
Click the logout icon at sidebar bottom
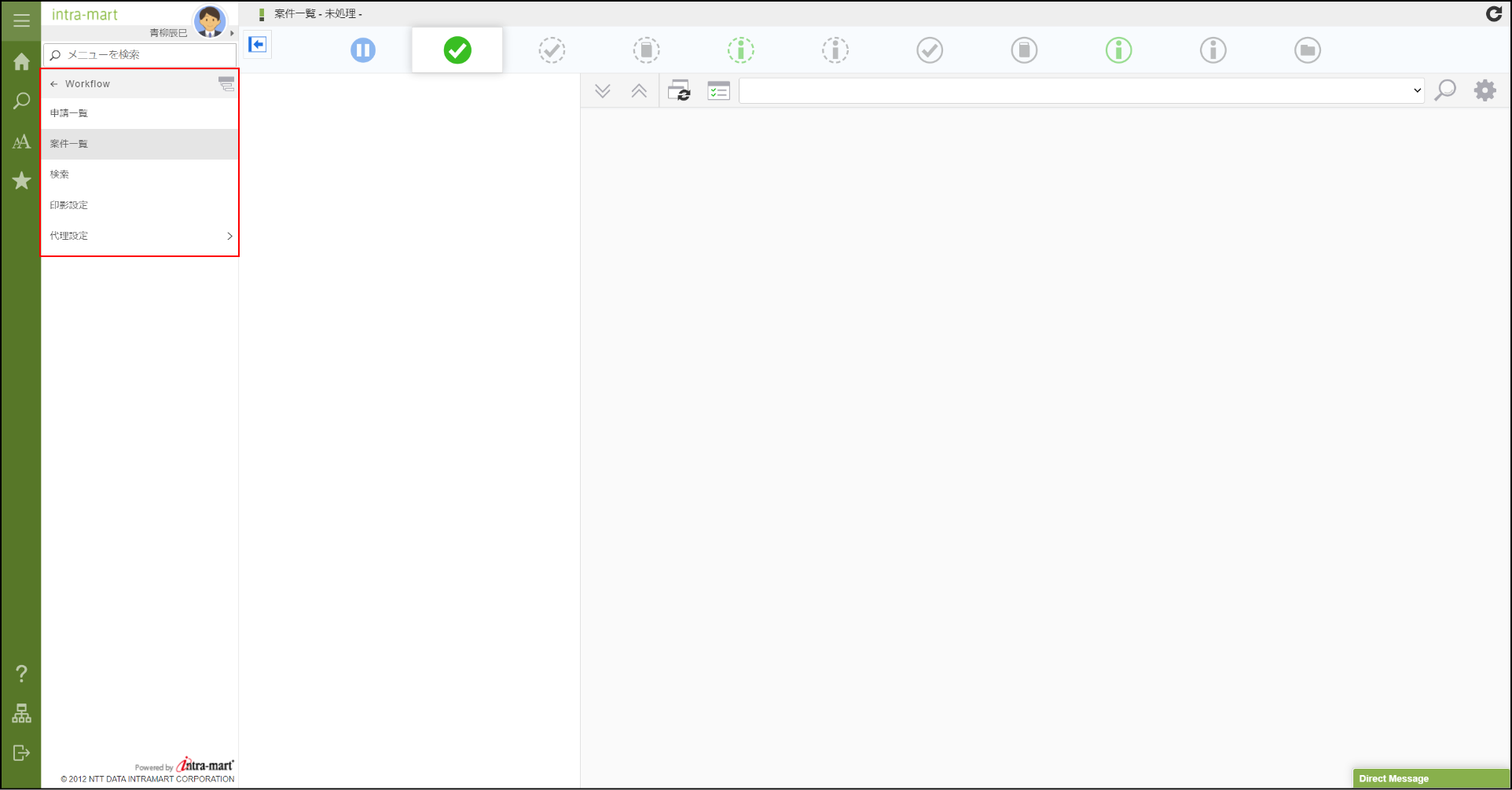click(x=21, y=753)
